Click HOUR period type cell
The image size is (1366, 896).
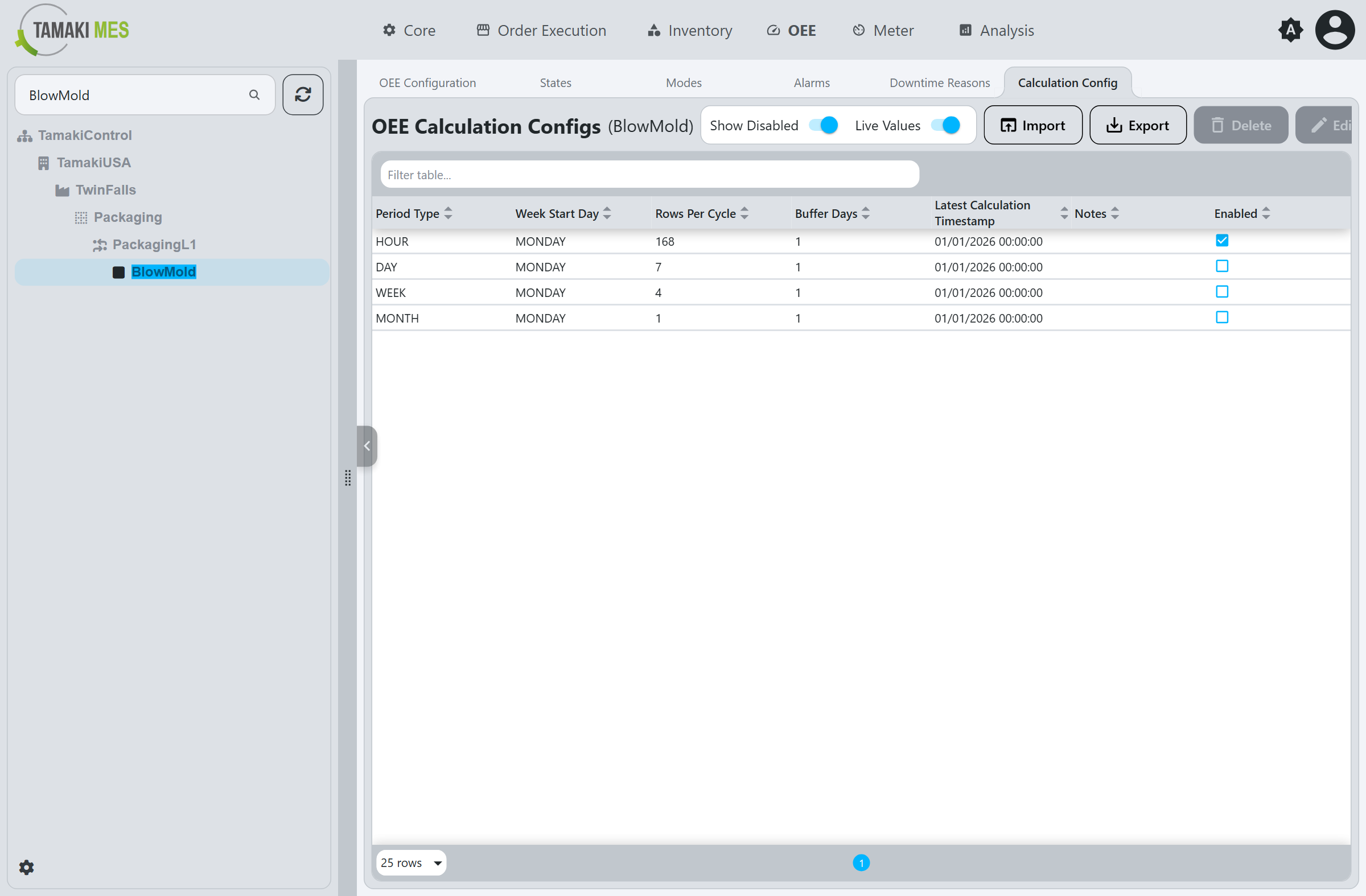click(392, 242)
